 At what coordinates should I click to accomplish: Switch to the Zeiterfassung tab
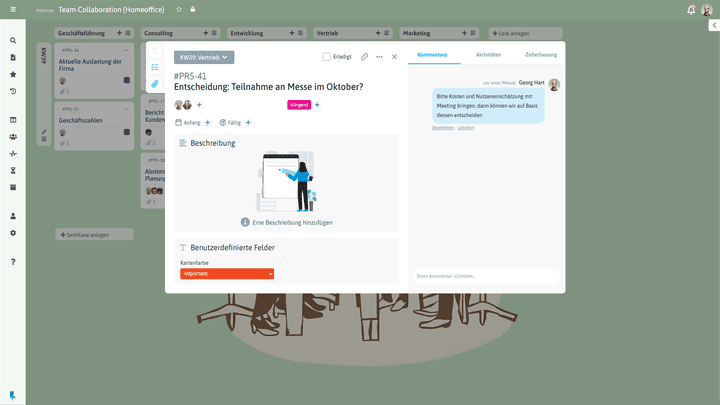point(541,54)
